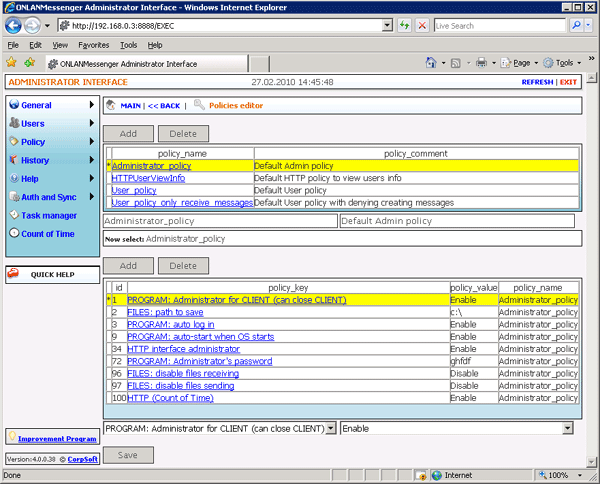This screenshot has height=484, width=600.
Task: Focus the Live Search box
Action: tap(499, 26)
